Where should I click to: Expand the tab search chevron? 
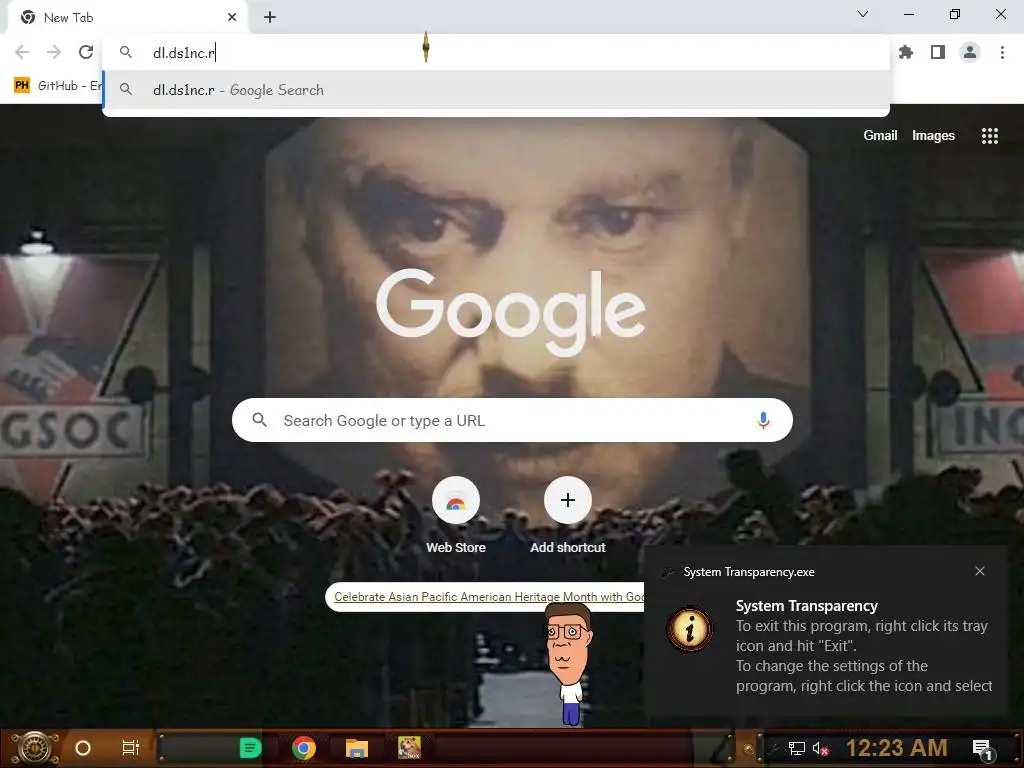(863, 14)
